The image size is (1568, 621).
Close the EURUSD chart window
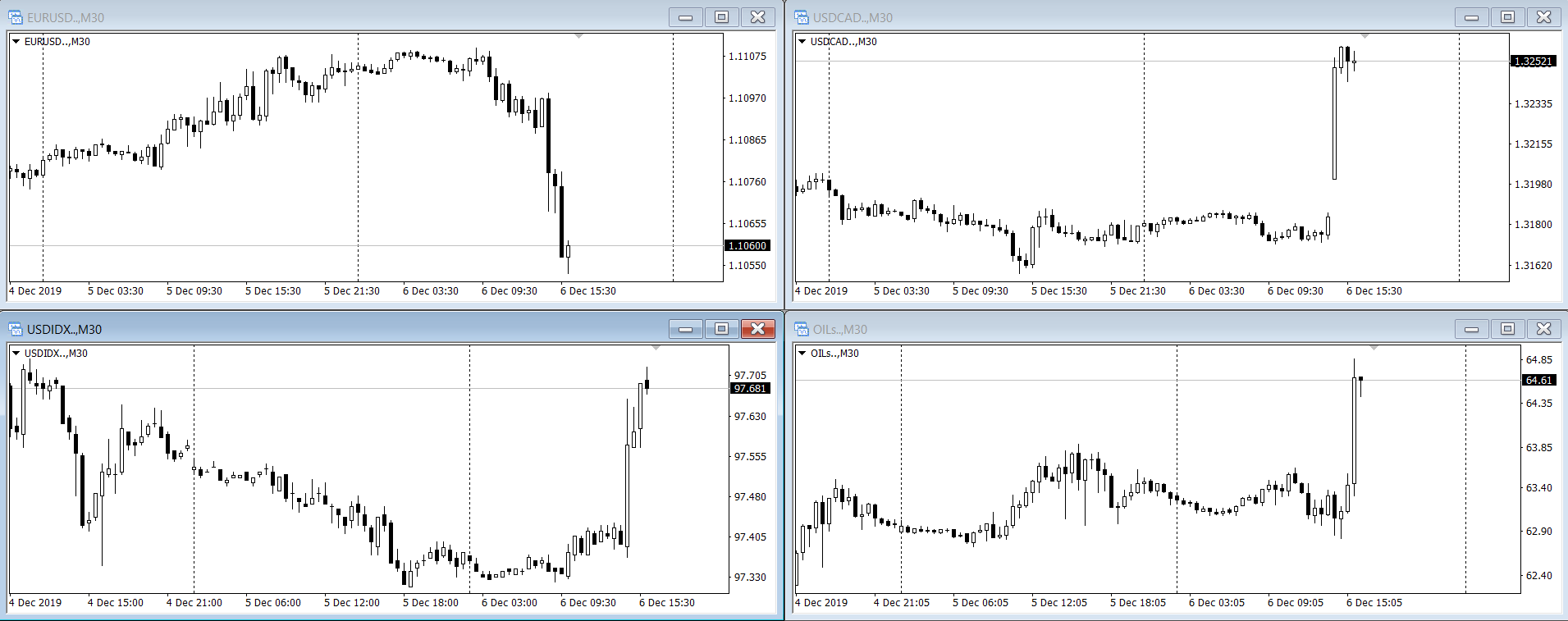point(758,17)
